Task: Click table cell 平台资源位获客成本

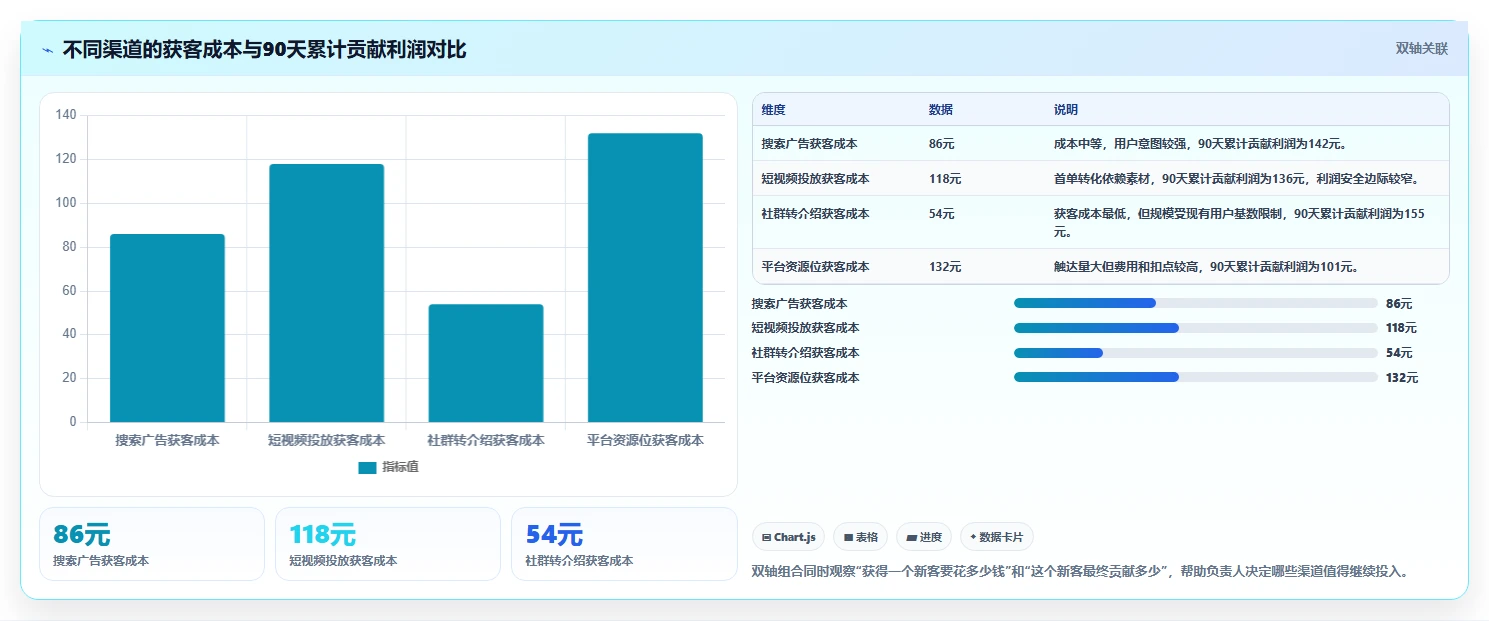Action: coord(815,267)
